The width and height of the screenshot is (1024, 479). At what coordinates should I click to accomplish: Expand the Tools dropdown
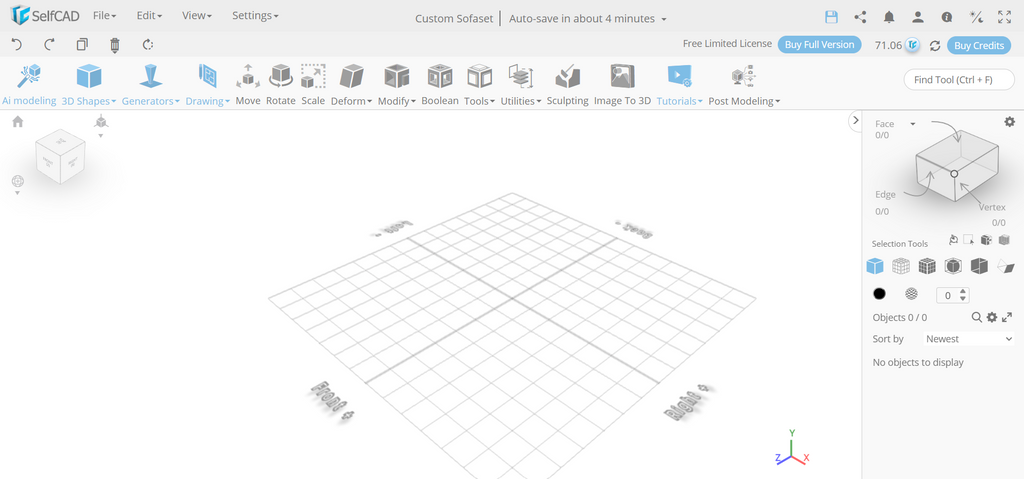click(479, 84)
